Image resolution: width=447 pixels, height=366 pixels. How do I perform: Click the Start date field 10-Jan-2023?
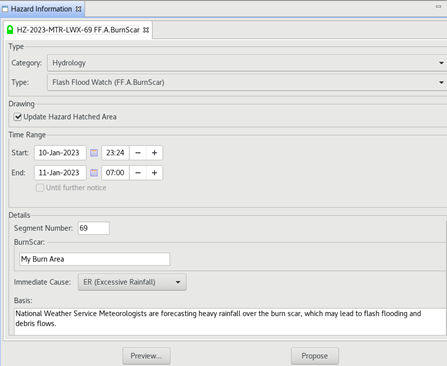point(60,153)
